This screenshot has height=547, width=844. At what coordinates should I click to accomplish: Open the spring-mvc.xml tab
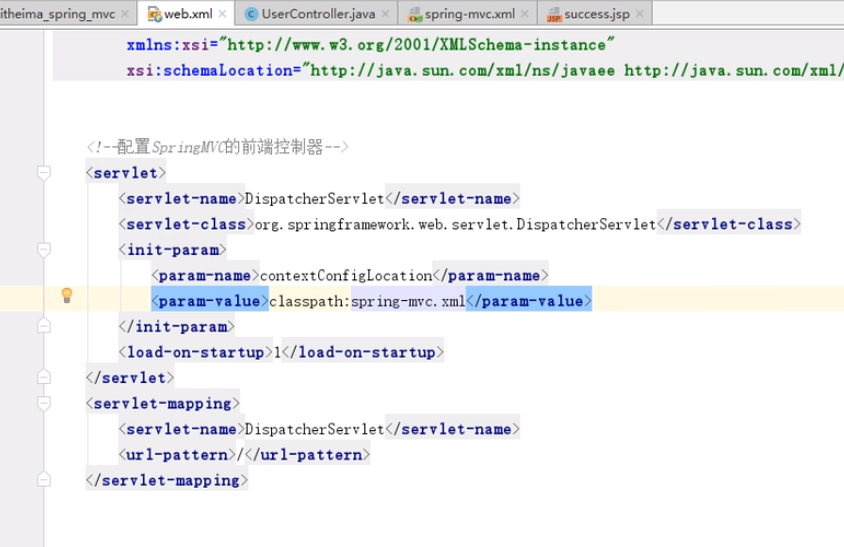469,14
